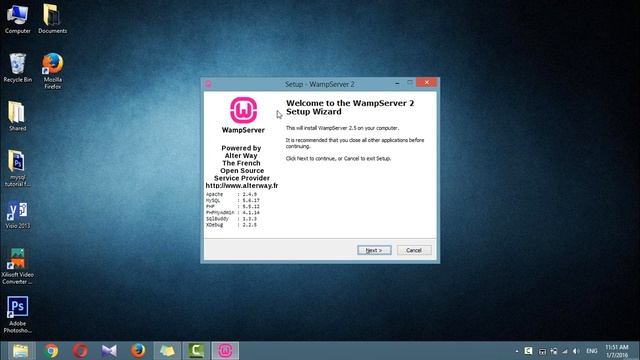Open Opera browser from the taskbar
The image size is (640, 360).
click(x=80, y=351)
